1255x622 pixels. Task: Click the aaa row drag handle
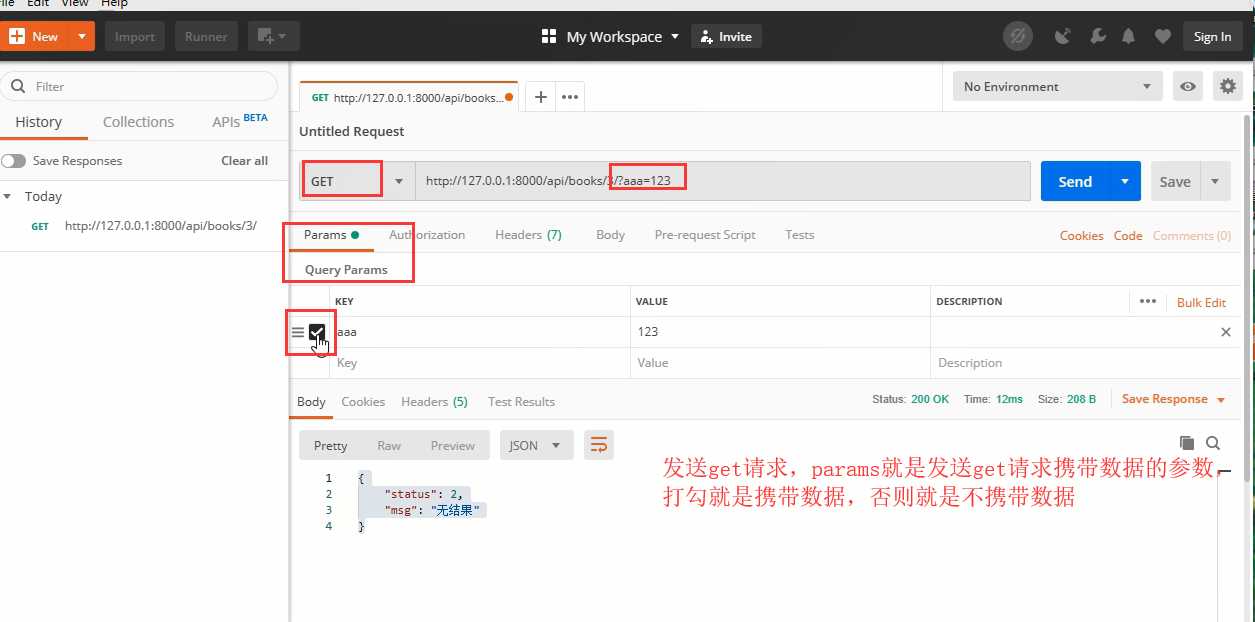pyautogui.click(x=297, y=332)
